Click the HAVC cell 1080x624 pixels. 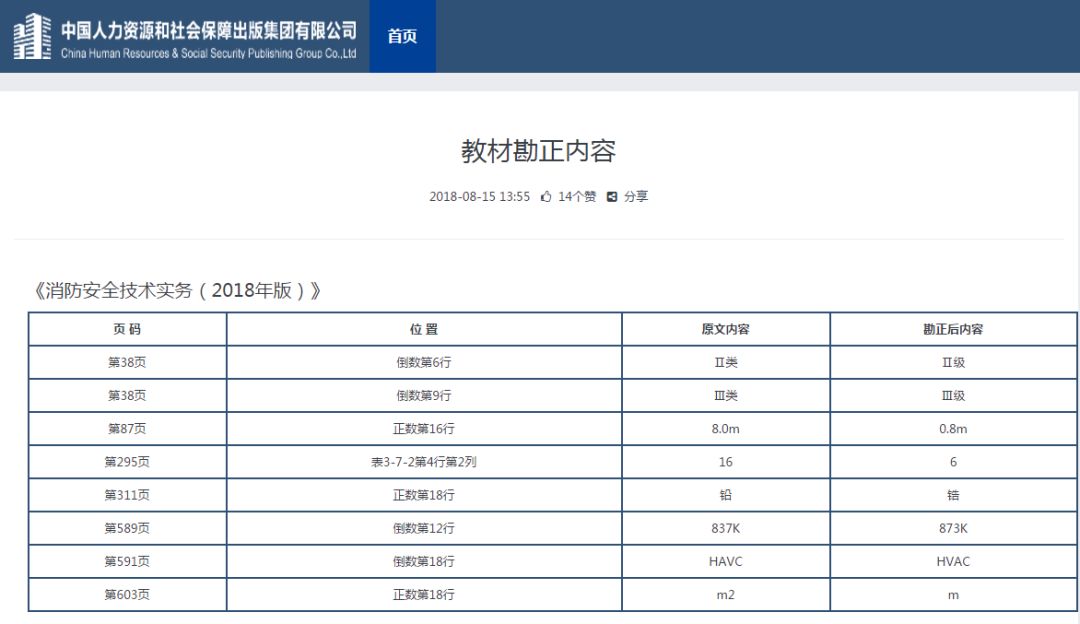(726, 561)
